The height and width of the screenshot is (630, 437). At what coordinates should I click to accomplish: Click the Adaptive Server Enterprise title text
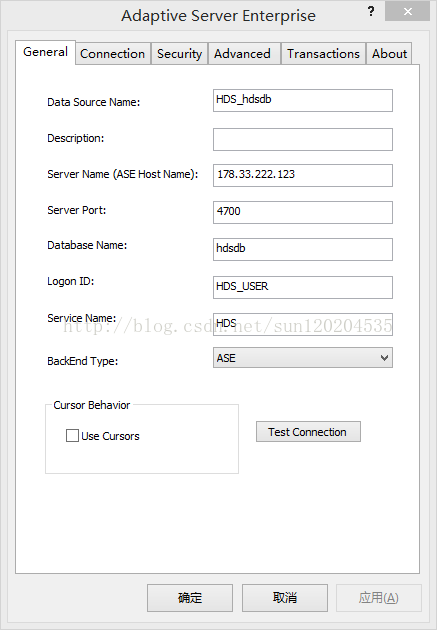pos(218,16)
